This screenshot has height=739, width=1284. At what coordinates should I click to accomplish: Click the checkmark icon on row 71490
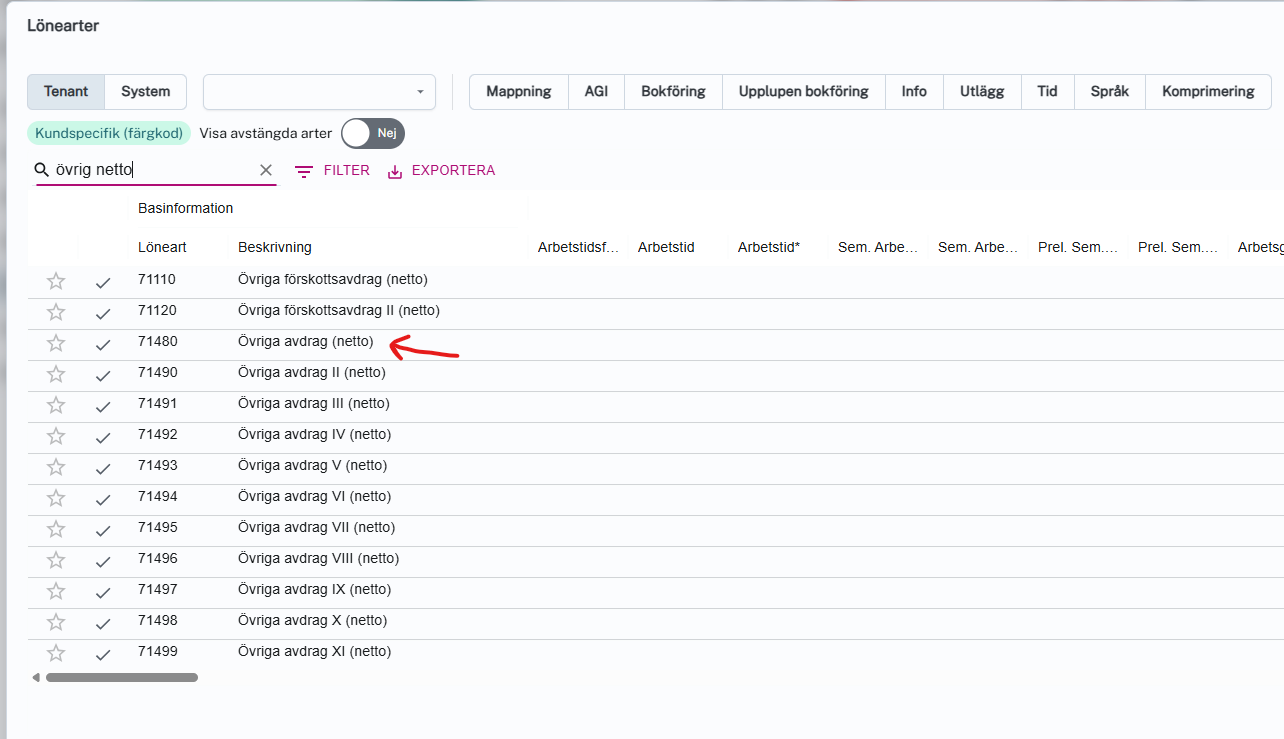[x=103, y=376]
